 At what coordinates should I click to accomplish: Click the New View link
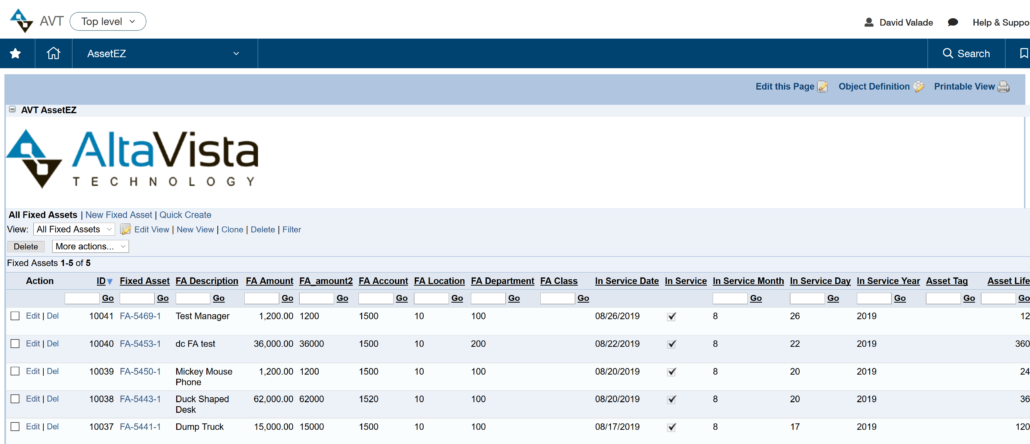(x=195, y=229)
